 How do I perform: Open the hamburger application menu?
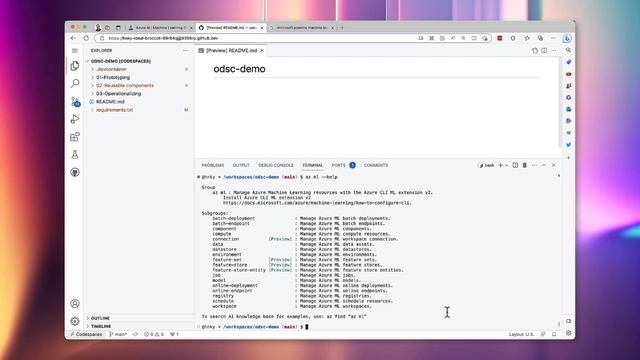pos(75,51)
